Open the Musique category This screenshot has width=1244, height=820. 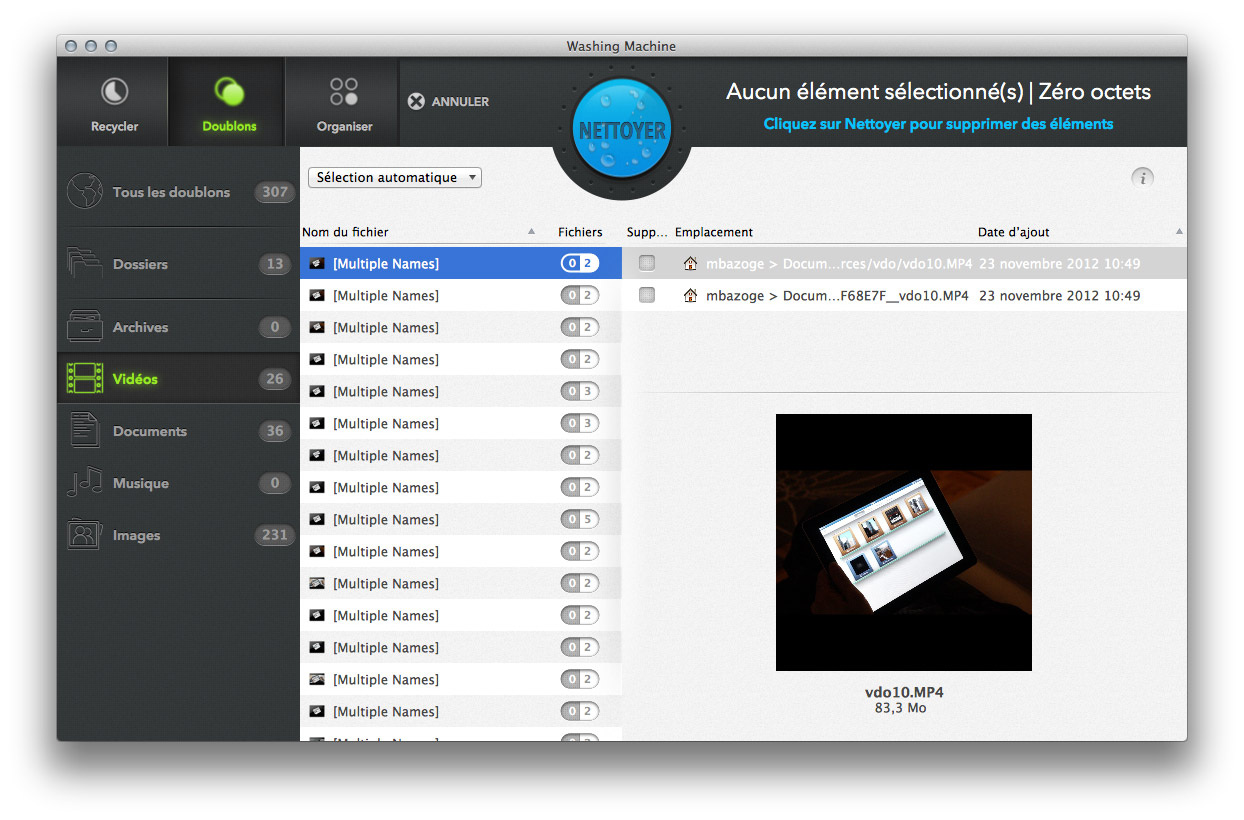[x=178, y=483]
